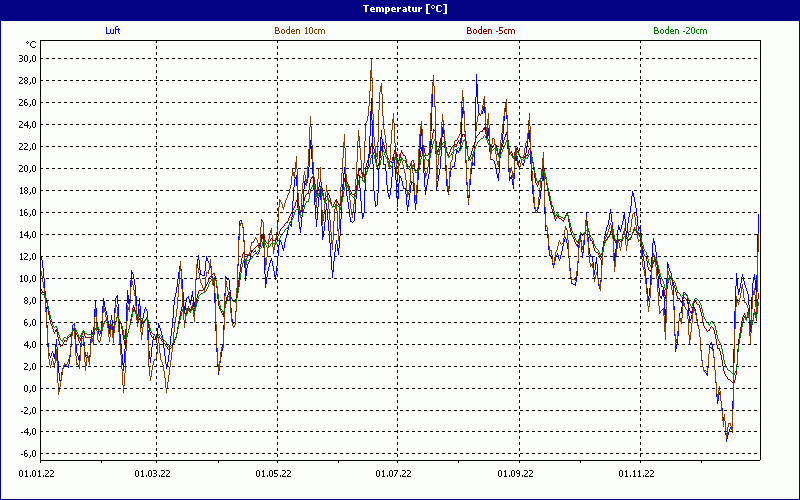
Task: Select the 01.07.22 date axis label
Action: [394, 473]
